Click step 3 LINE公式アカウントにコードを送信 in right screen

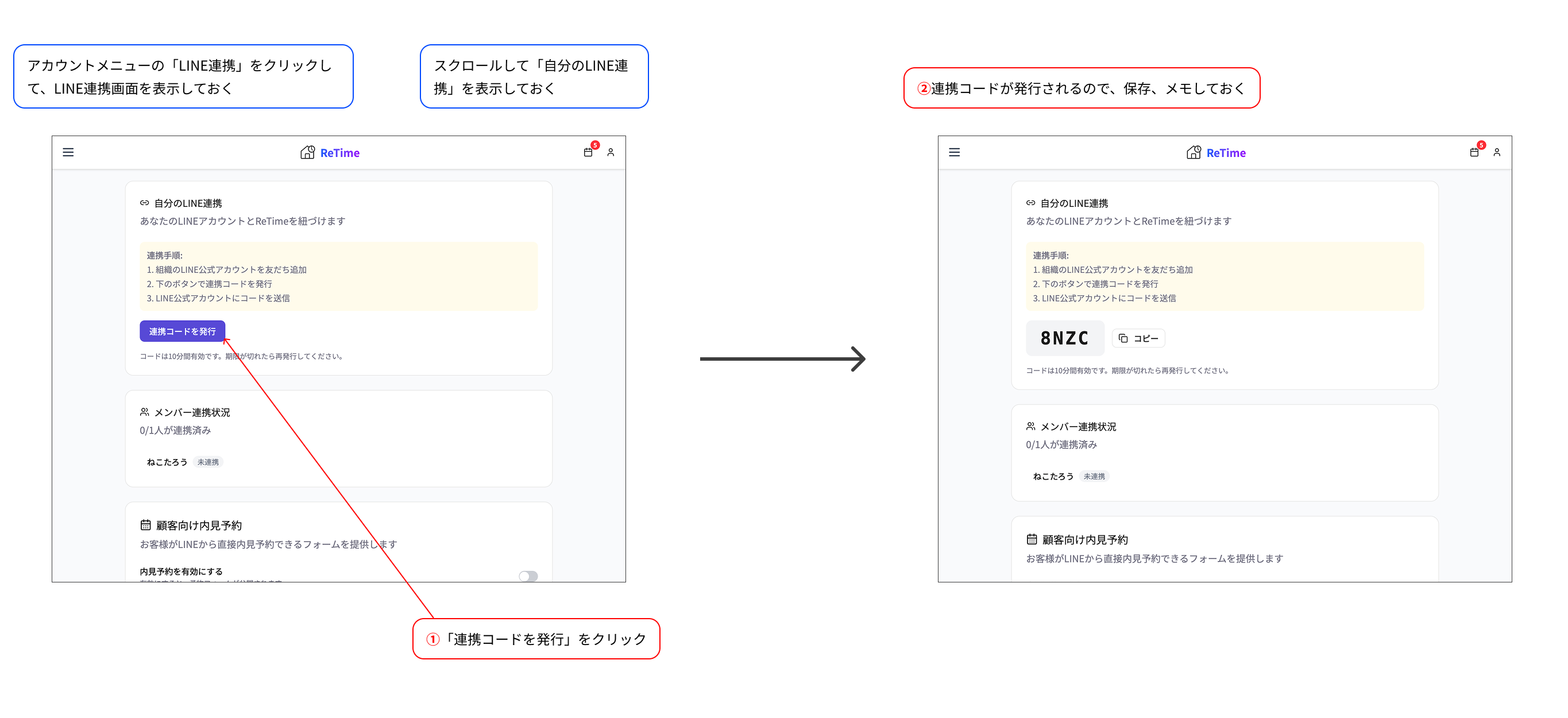[x=1104, y=298]
